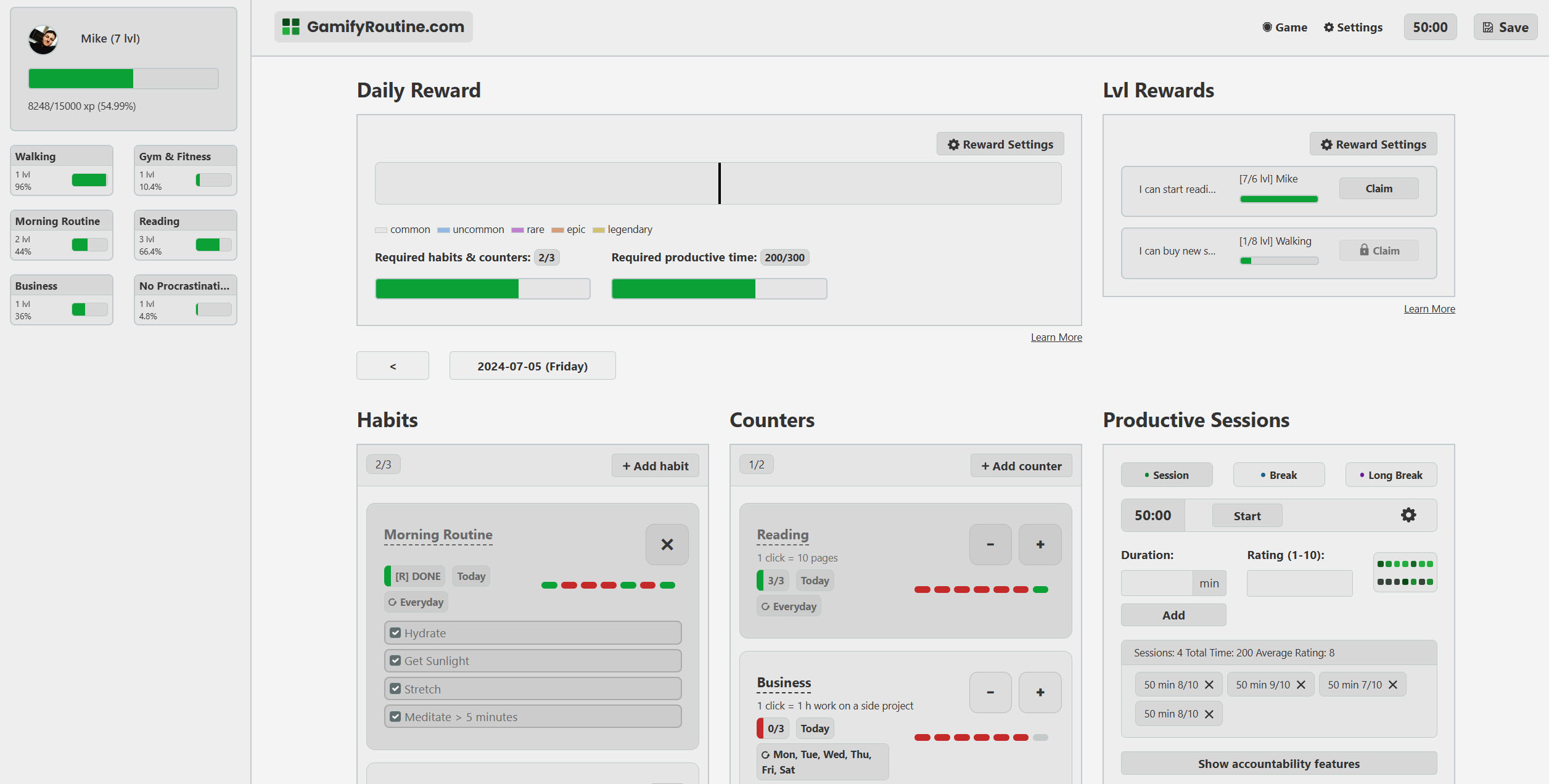Click the Rating (1-10) input field
Screen dimensions: 1549x784
(x=1300, y=583)
